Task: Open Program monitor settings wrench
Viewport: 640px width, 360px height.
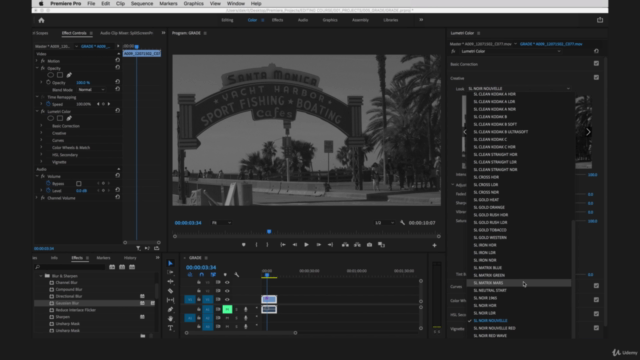Action: tap(402, 223)
